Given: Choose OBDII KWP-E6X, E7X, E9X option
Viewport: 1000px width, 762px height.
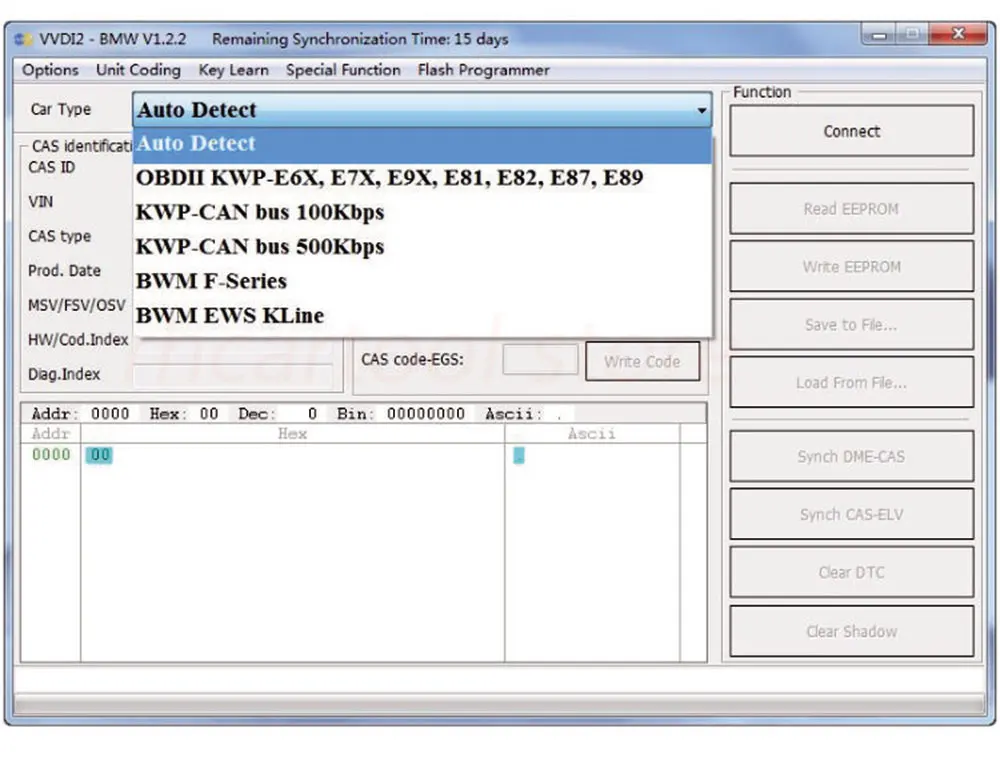Looking at the screenshot, I should 422,178.
